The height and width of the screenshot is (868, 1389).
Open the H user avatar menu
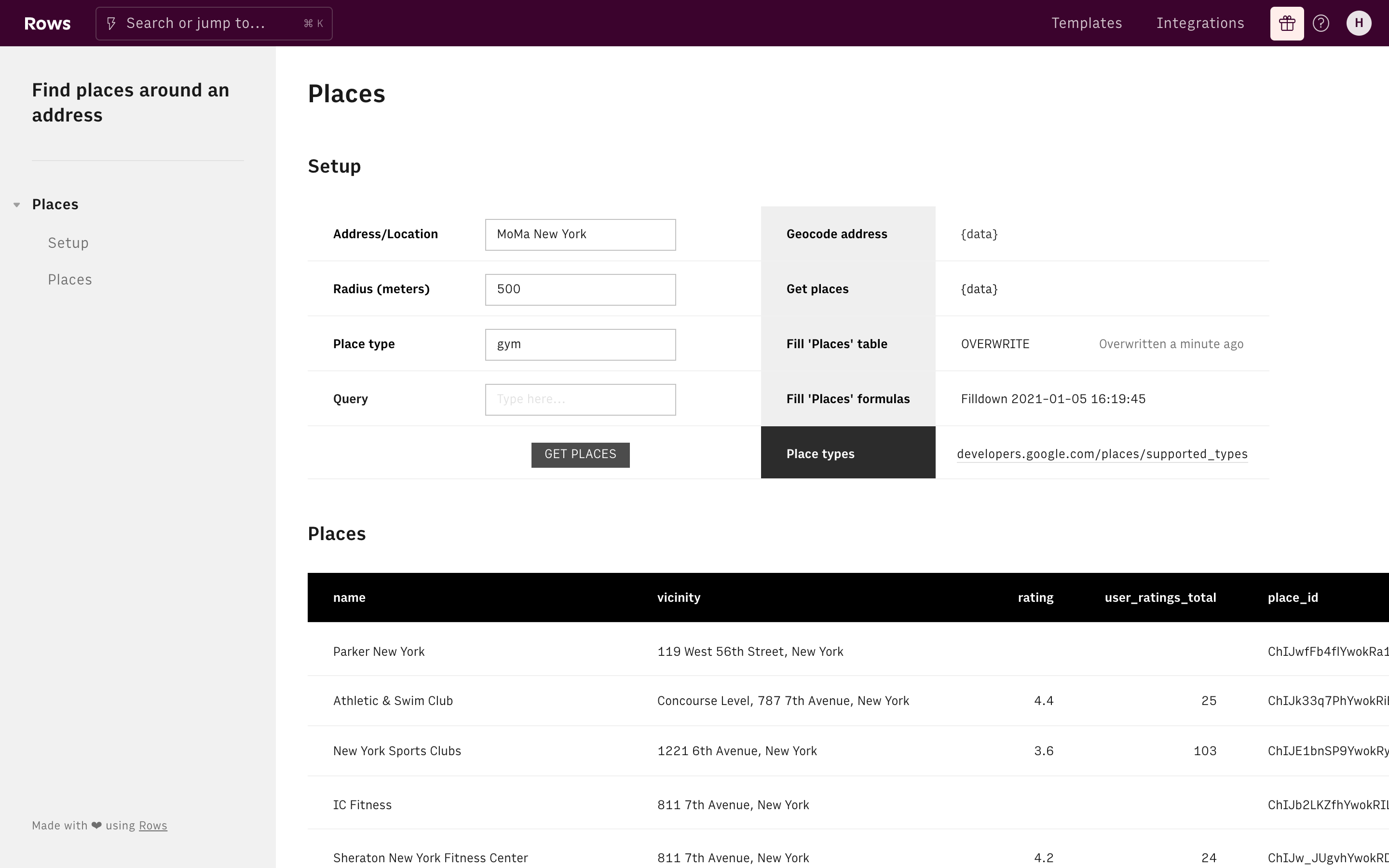point(1359,24)
